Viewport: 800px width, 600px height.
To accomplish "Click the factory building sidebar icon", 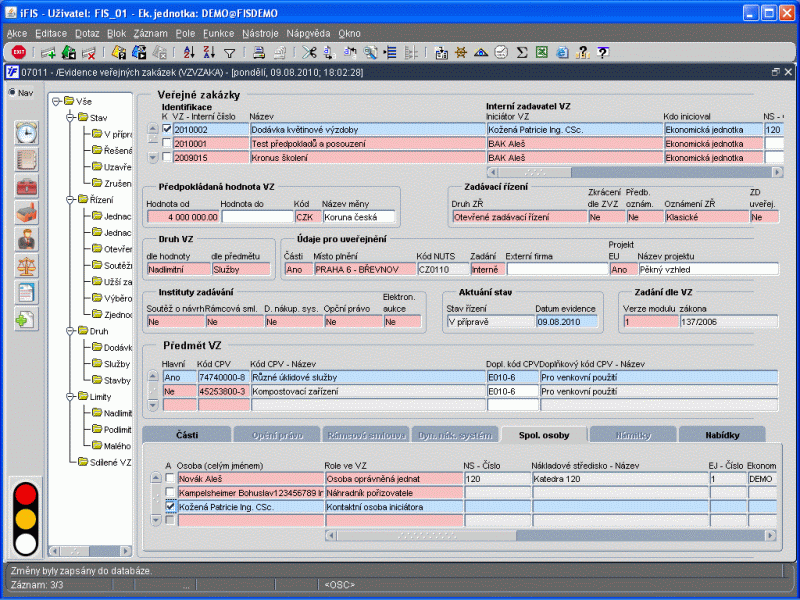I will tap(26, 213).
